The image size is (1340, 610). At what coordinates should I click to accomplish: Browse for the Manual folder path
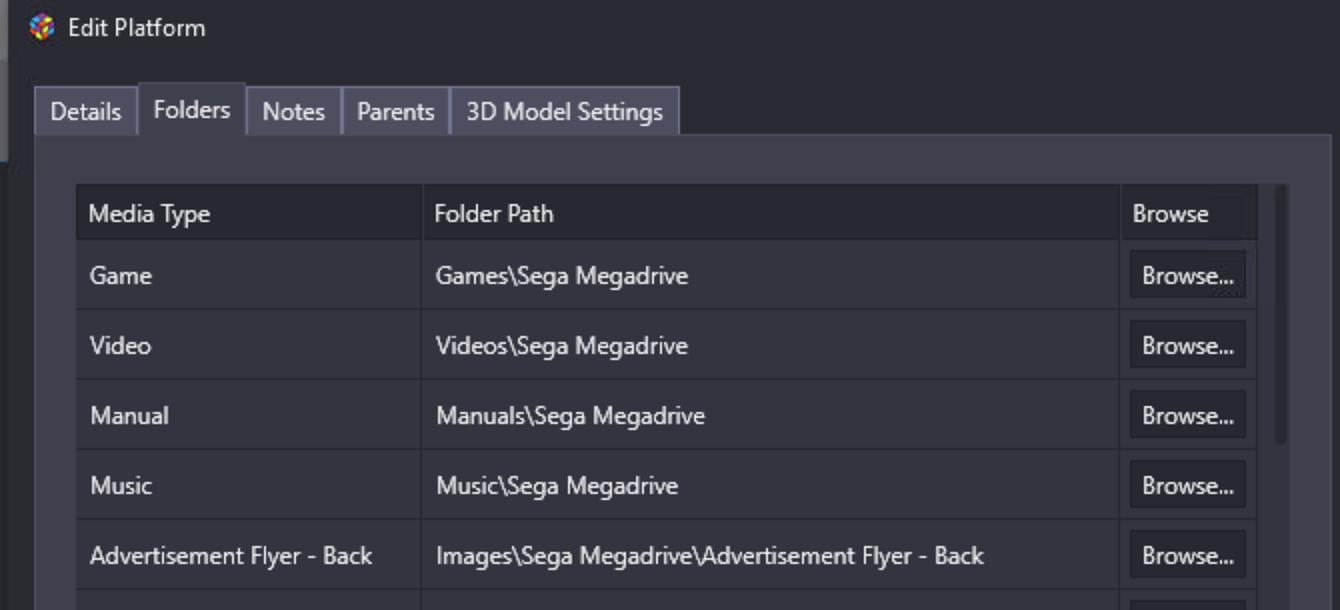pos(1187,415)
